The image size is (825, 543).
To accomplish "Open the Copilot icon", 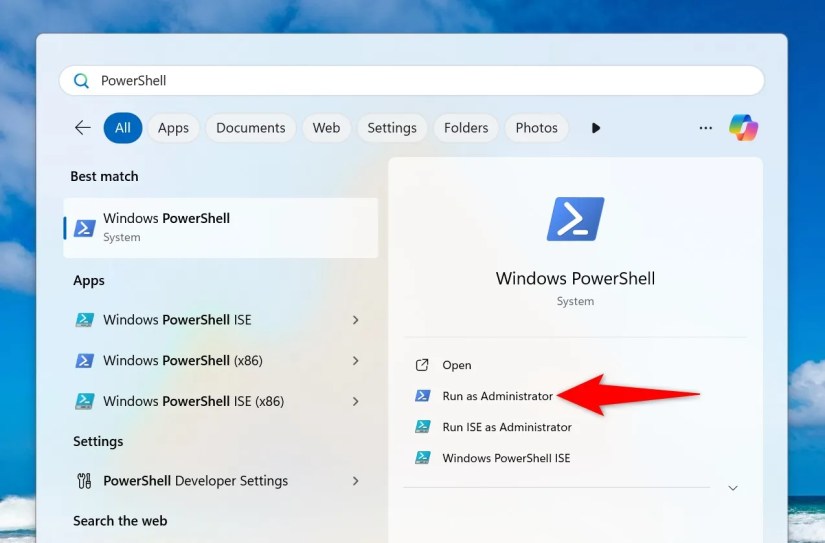I will [743, 128].
